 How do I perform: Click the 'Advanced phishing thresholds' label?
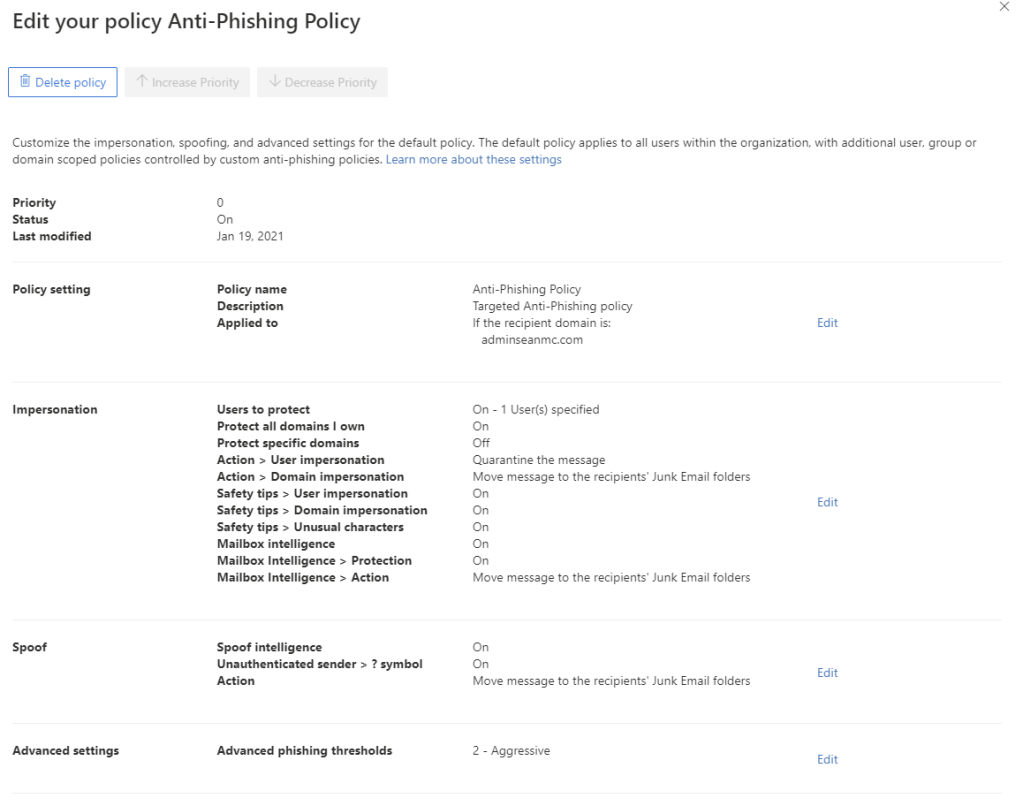304,751
